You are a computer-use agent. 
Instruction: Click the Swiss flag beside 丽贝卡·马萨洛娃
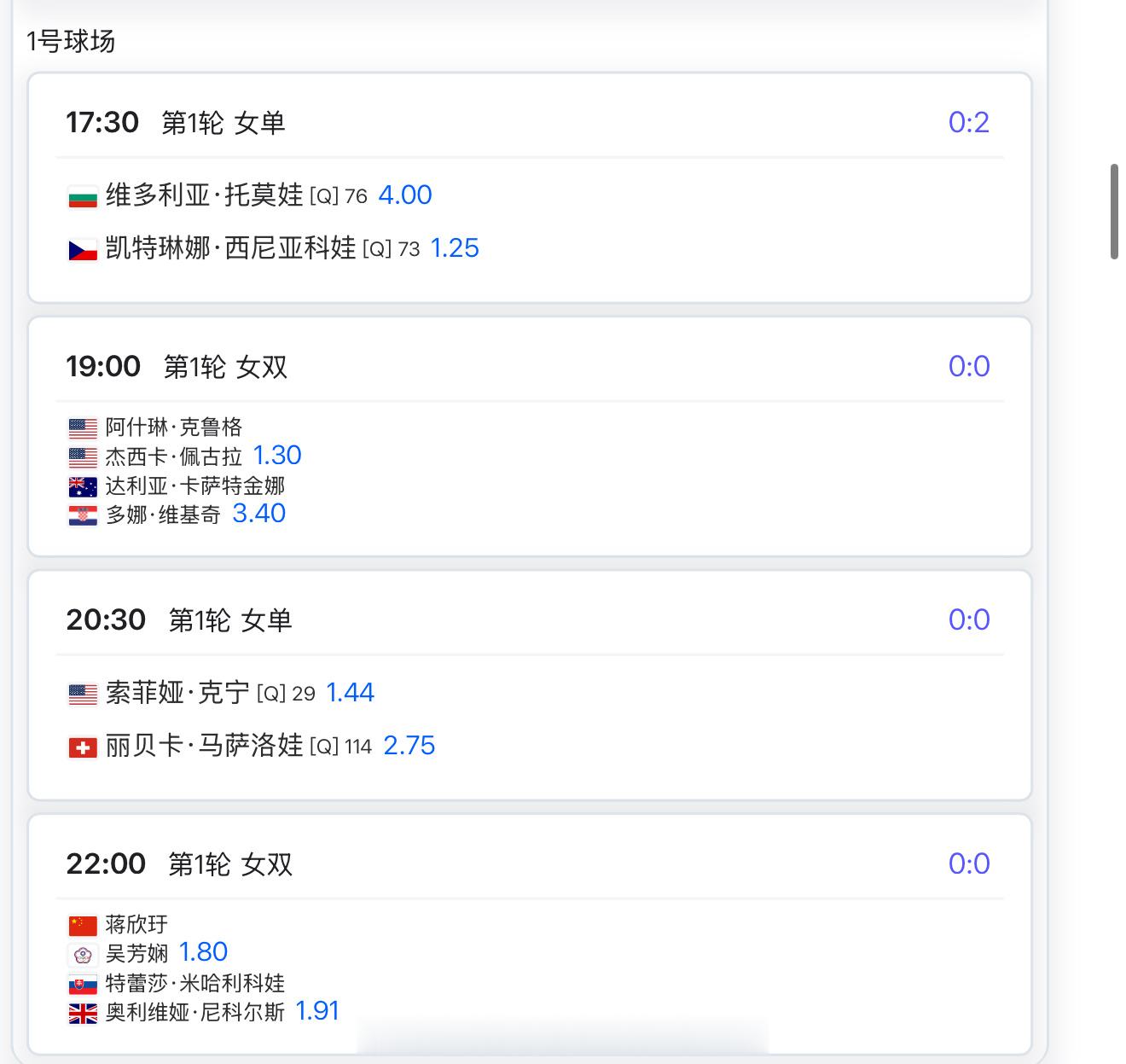(x=83, y=748)
